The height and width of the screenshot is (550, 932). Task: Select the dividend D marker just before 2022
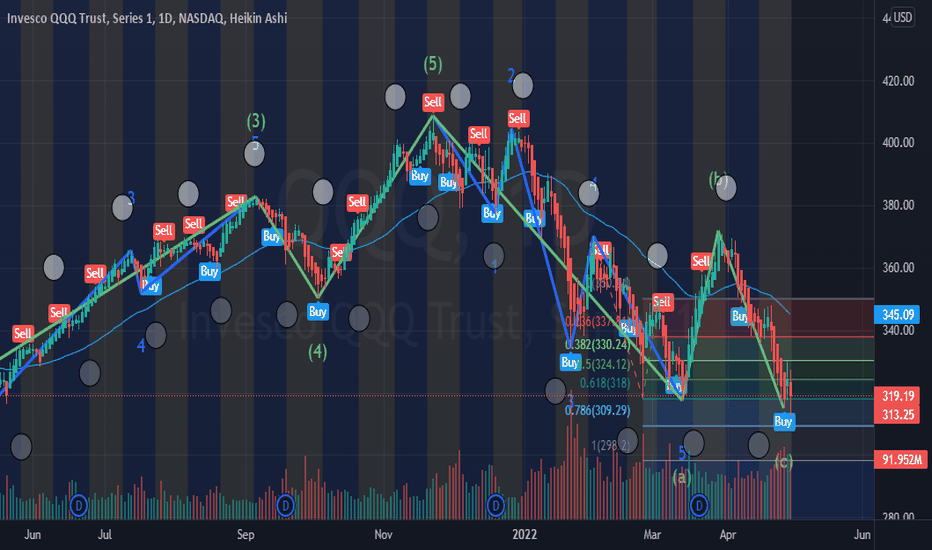[496, 506]
